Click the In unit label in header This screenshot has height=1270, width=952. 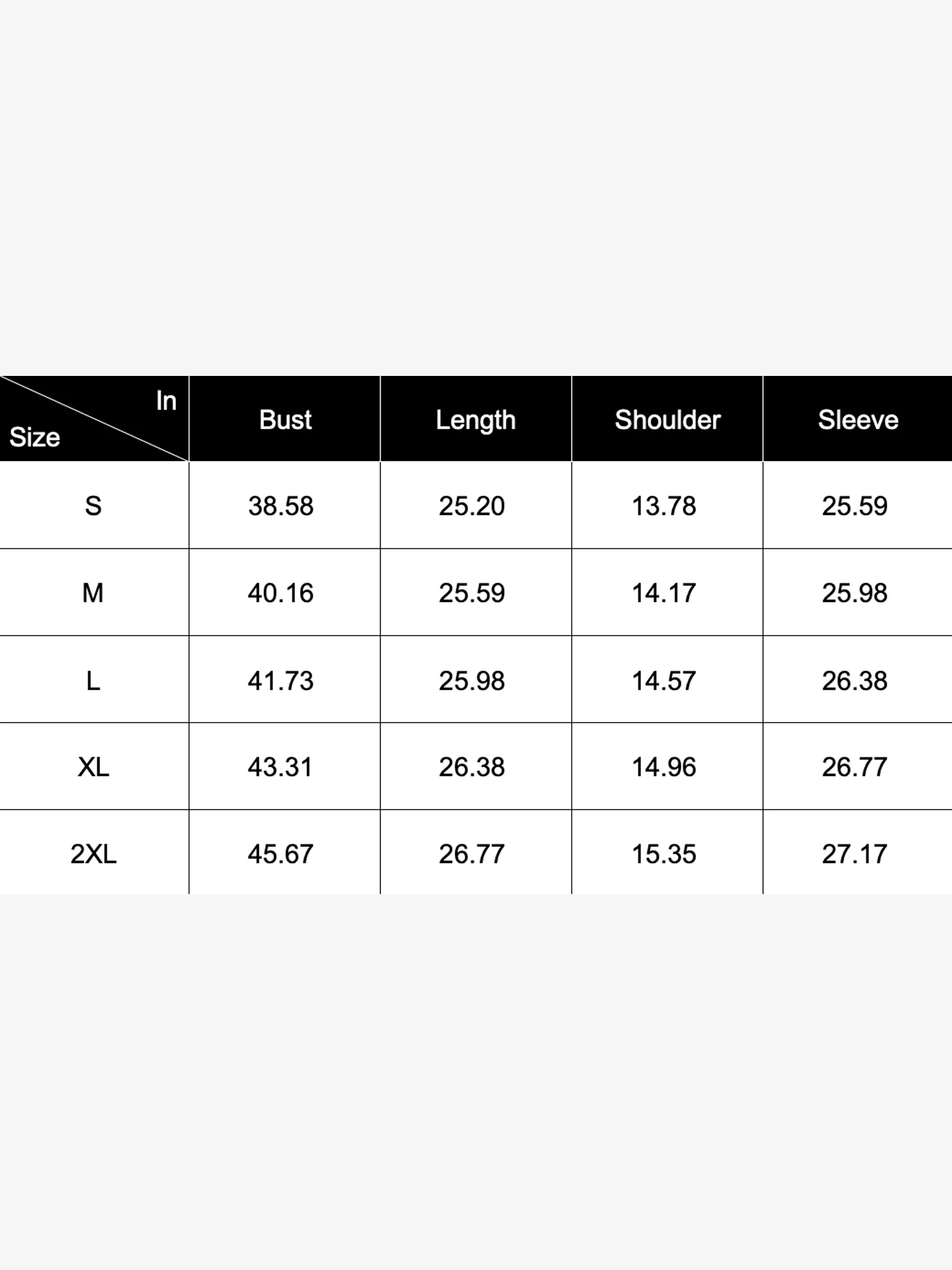pos(166,401)
